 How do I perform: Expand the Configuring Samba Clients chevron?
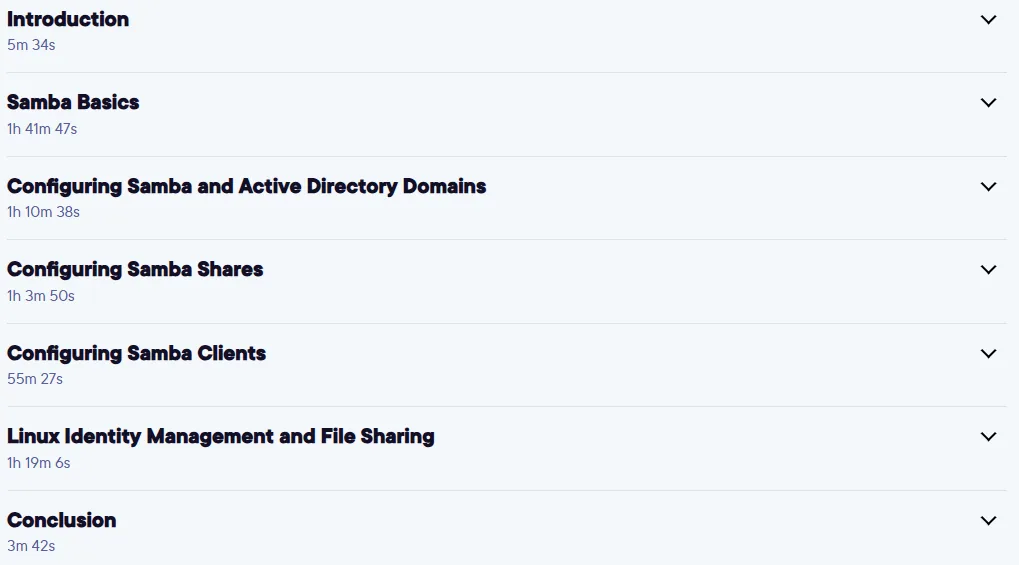(x=988, y=354)
